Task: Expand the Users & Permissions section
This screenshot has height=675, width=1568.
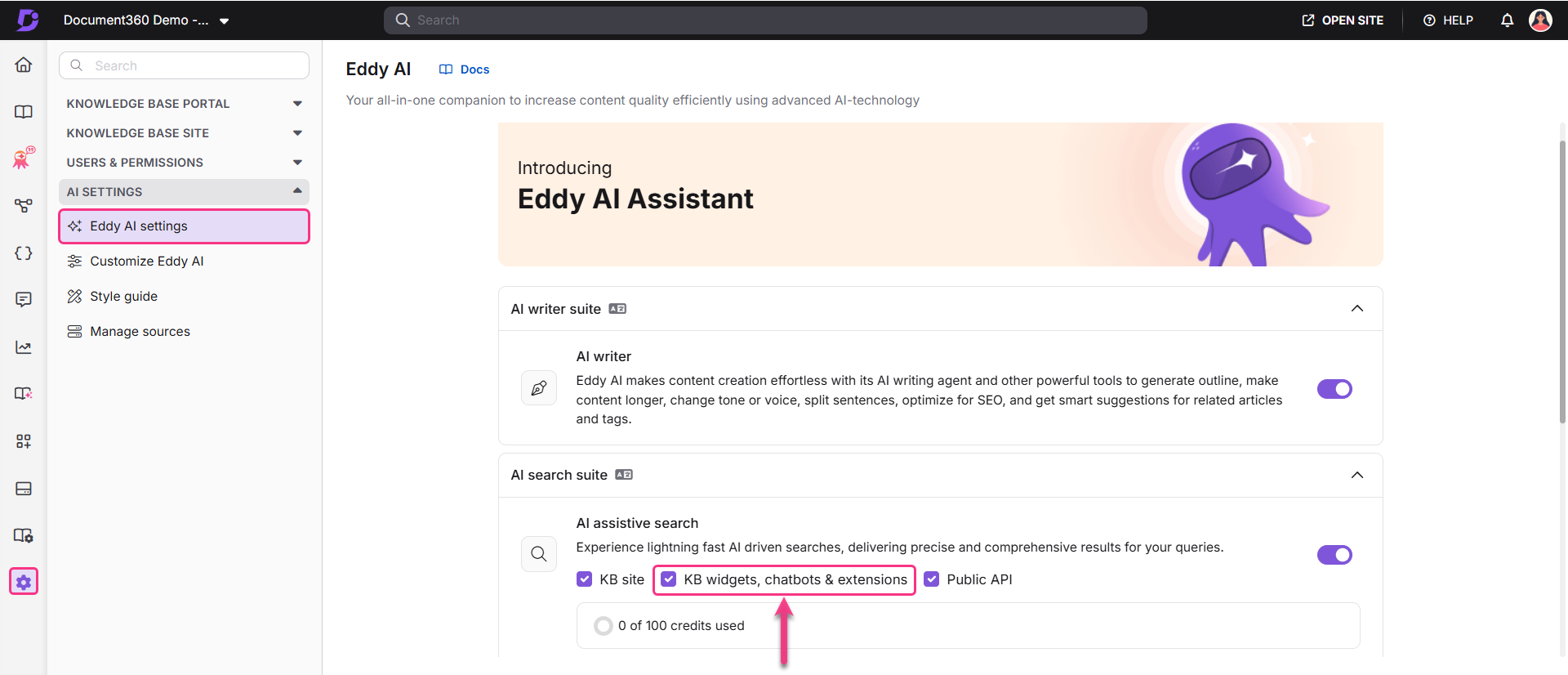Action: tap(184, 163)
